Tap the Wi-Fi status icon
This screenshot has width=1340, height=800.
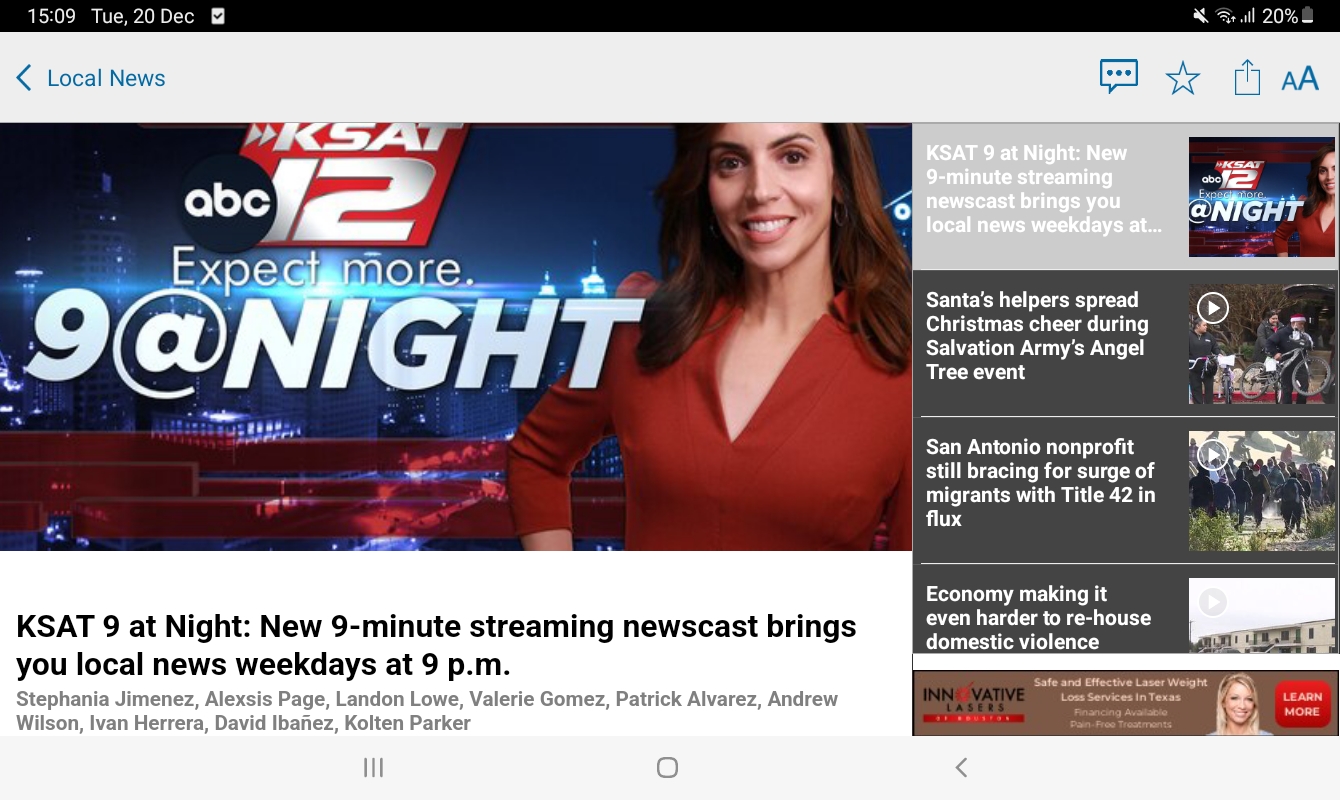click(x=1225, y=16)
